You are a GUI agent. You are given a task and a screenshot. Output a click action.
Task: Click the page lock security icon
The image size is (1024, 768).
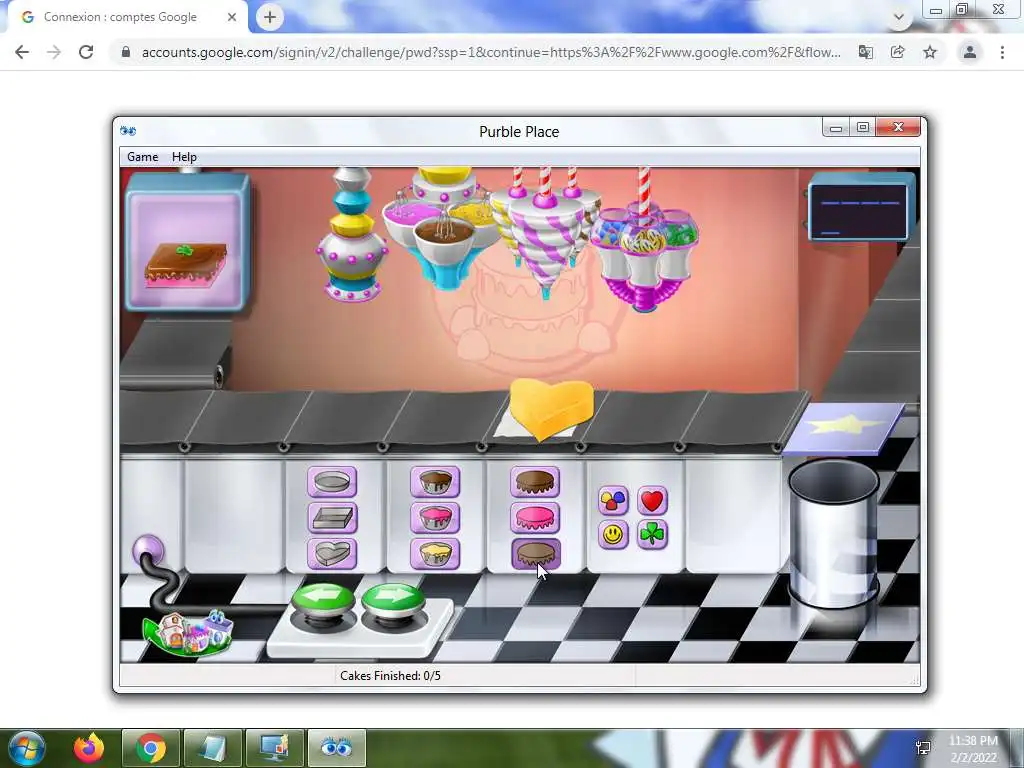point(126,52)
